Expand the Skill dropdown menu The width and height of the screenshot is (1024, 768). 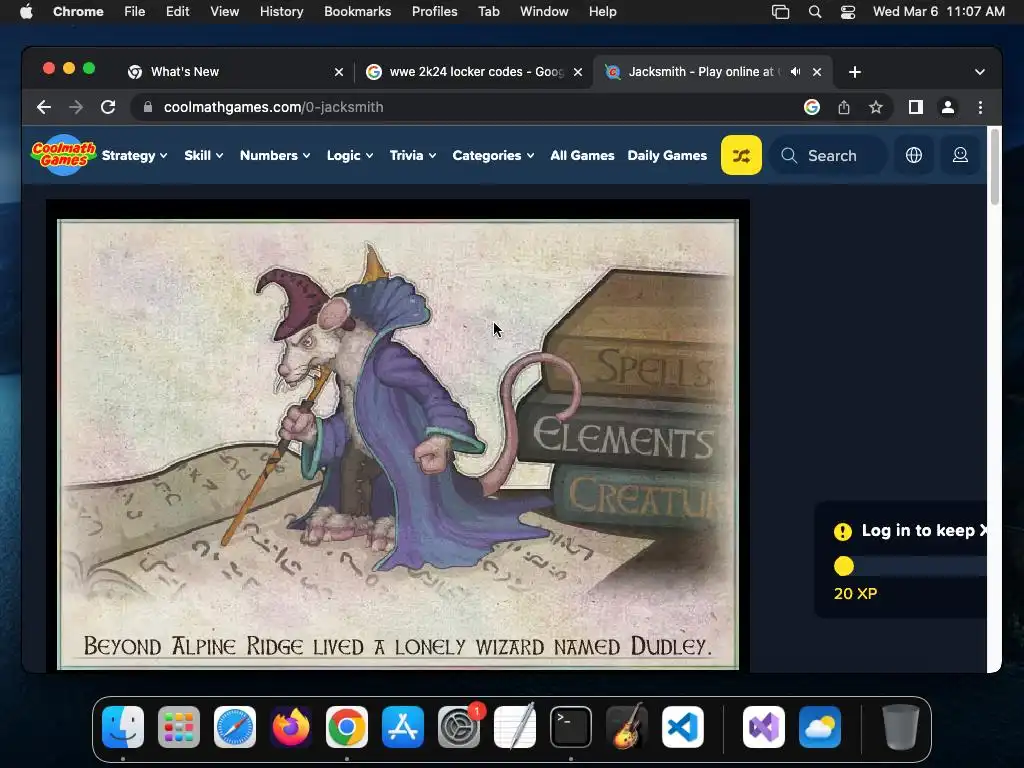[204, 155]
